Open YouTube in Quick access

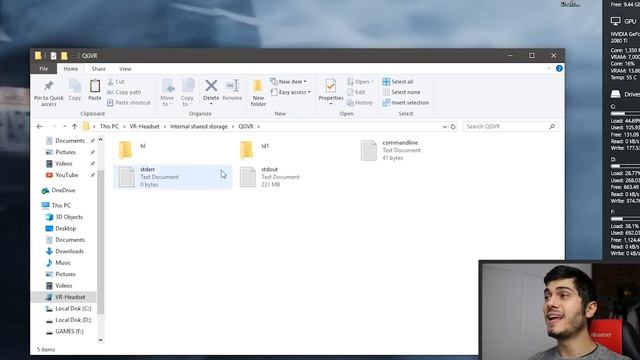(x=62, y=175)
